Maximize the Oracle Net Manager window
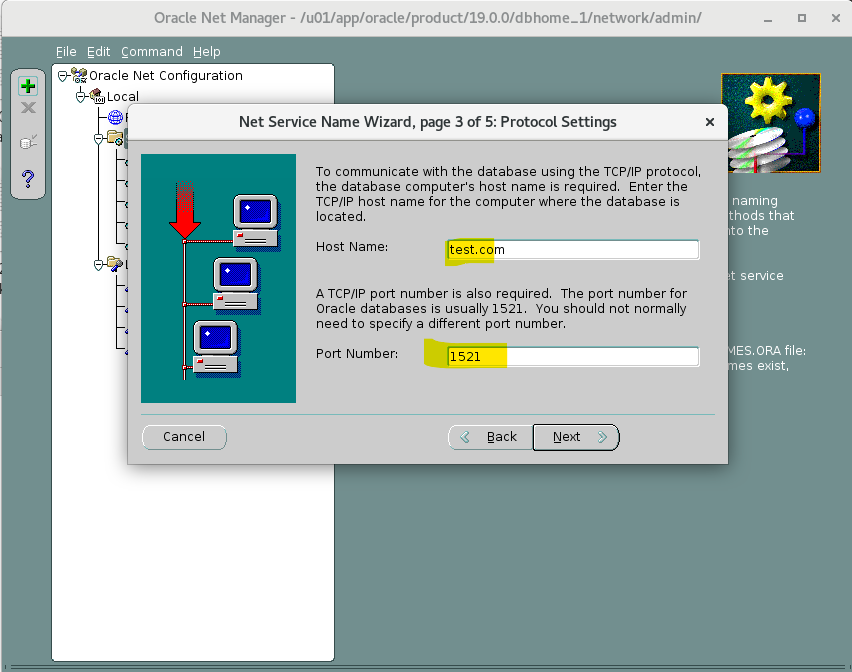This screenshot has width=852, height=672. coord(801,18)
